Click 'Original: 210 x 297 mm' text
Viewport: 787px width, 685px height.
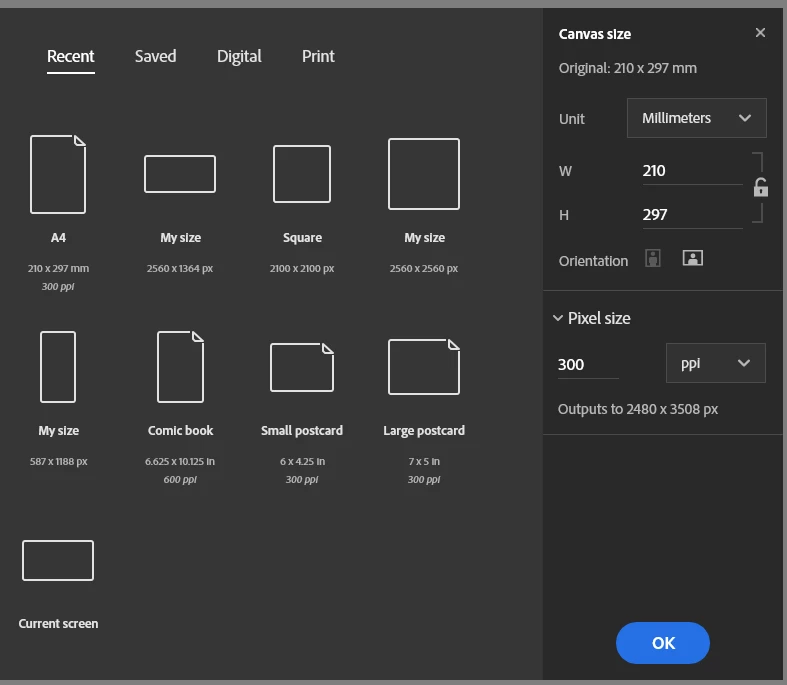pyautogui.click(x=628, y=68)
